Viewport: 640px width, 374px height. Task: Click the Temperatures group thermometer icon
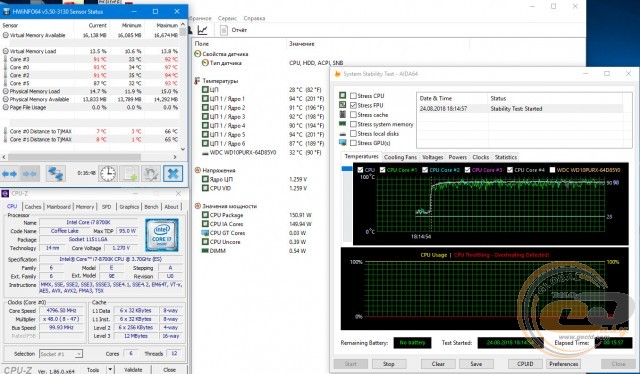198,81
